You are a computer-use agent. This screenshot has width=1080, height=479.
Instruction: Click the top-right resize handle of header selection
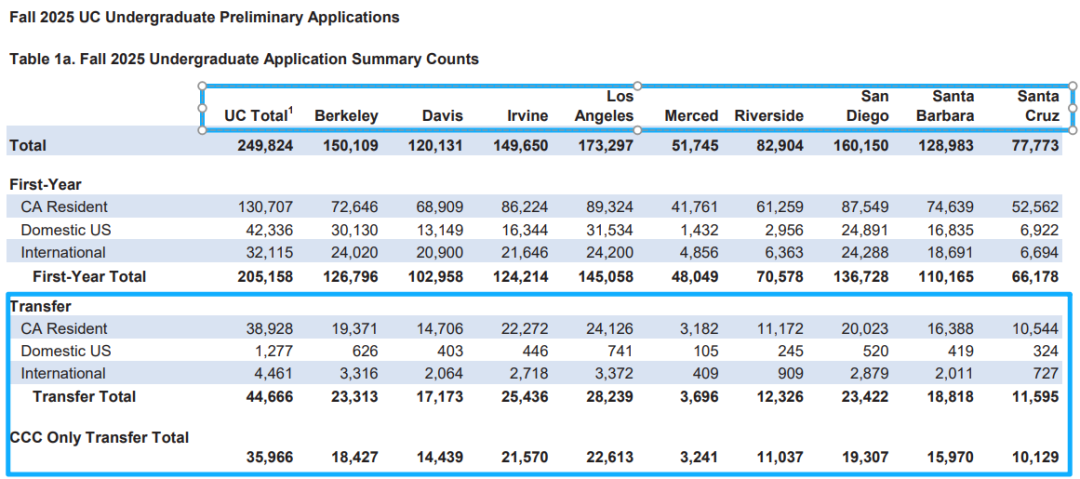pyautogui.click(x=1073, y=86)
